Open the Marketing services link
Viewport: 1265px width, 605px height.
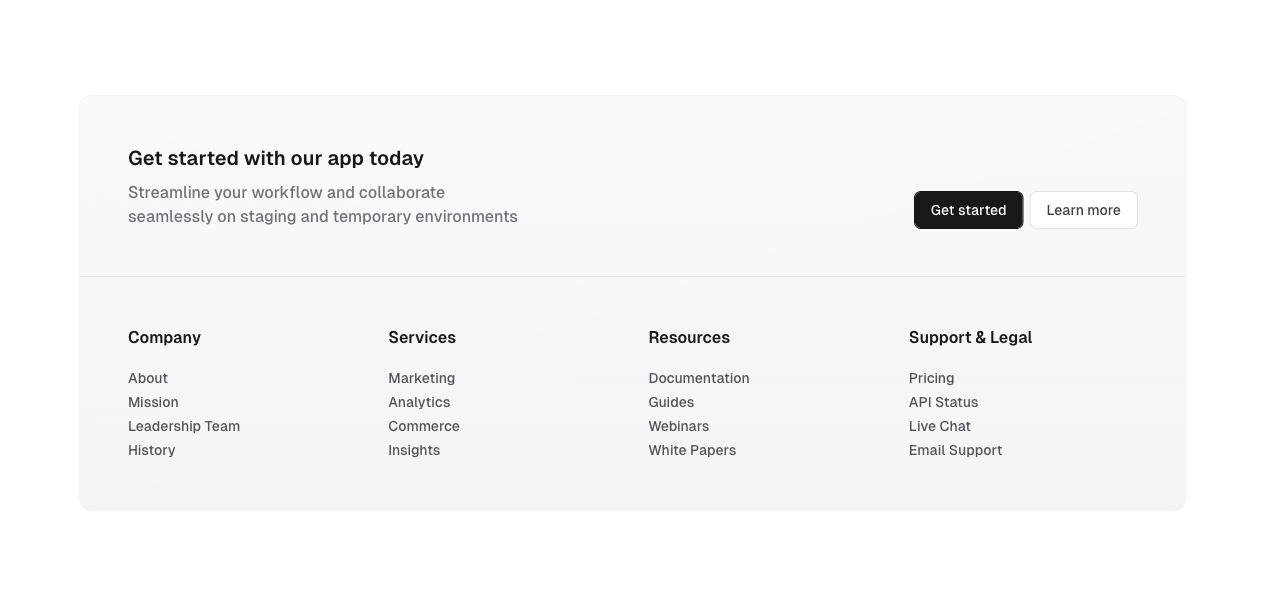point(421,378)
